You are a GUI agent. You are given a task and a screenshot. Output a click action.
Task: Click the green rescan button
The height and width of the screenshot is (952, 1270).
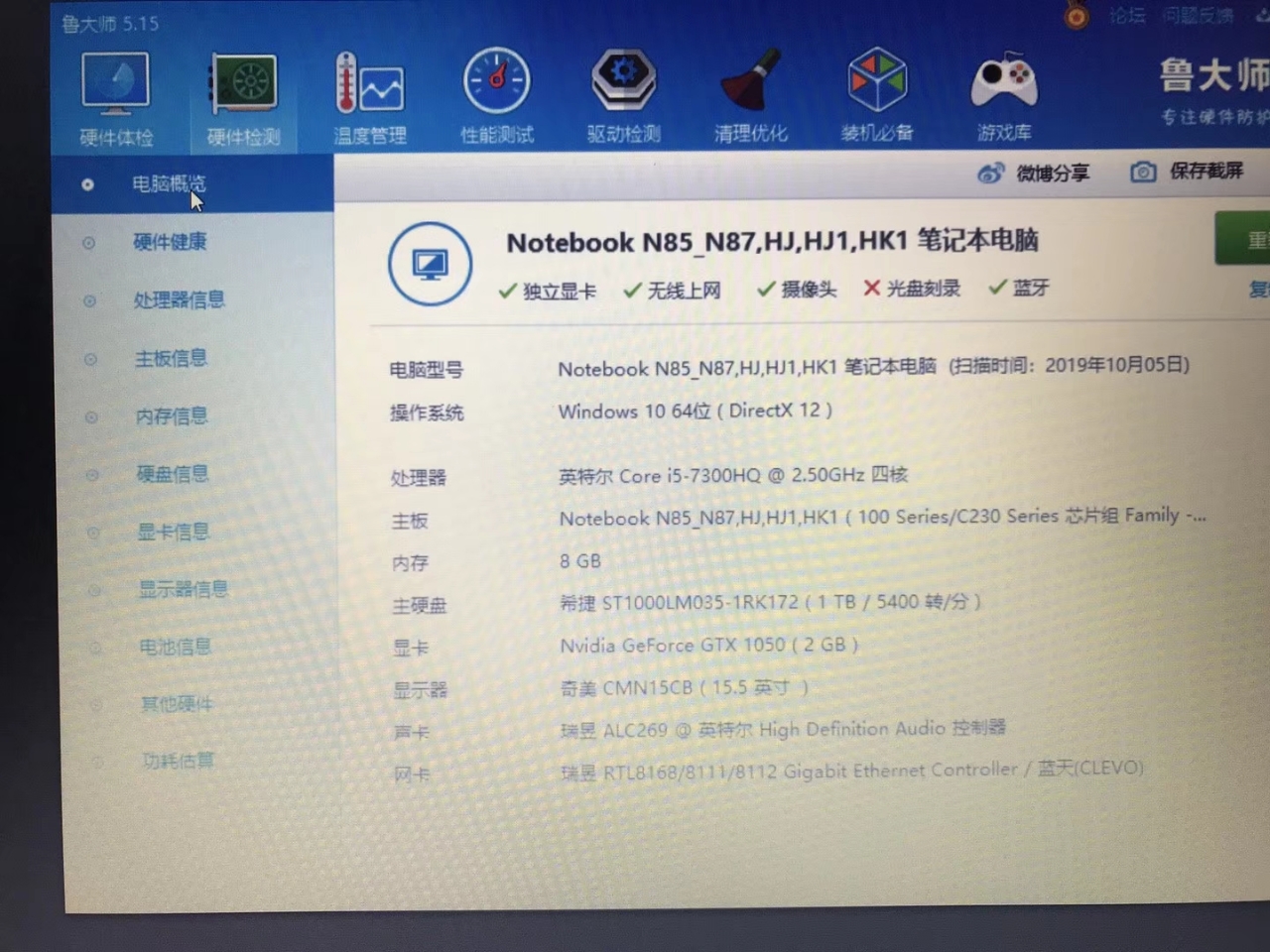[x=1242, y=239]
